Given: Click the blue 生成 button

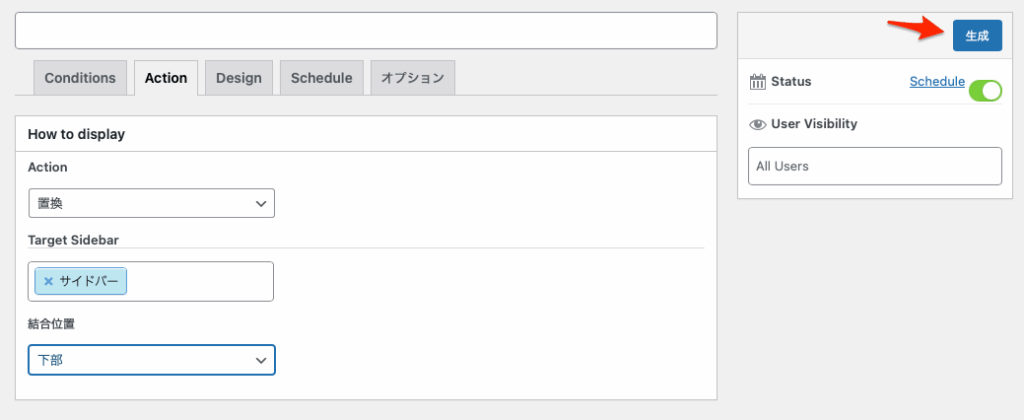Looking at the screenshot, I should tap(977, 36).
